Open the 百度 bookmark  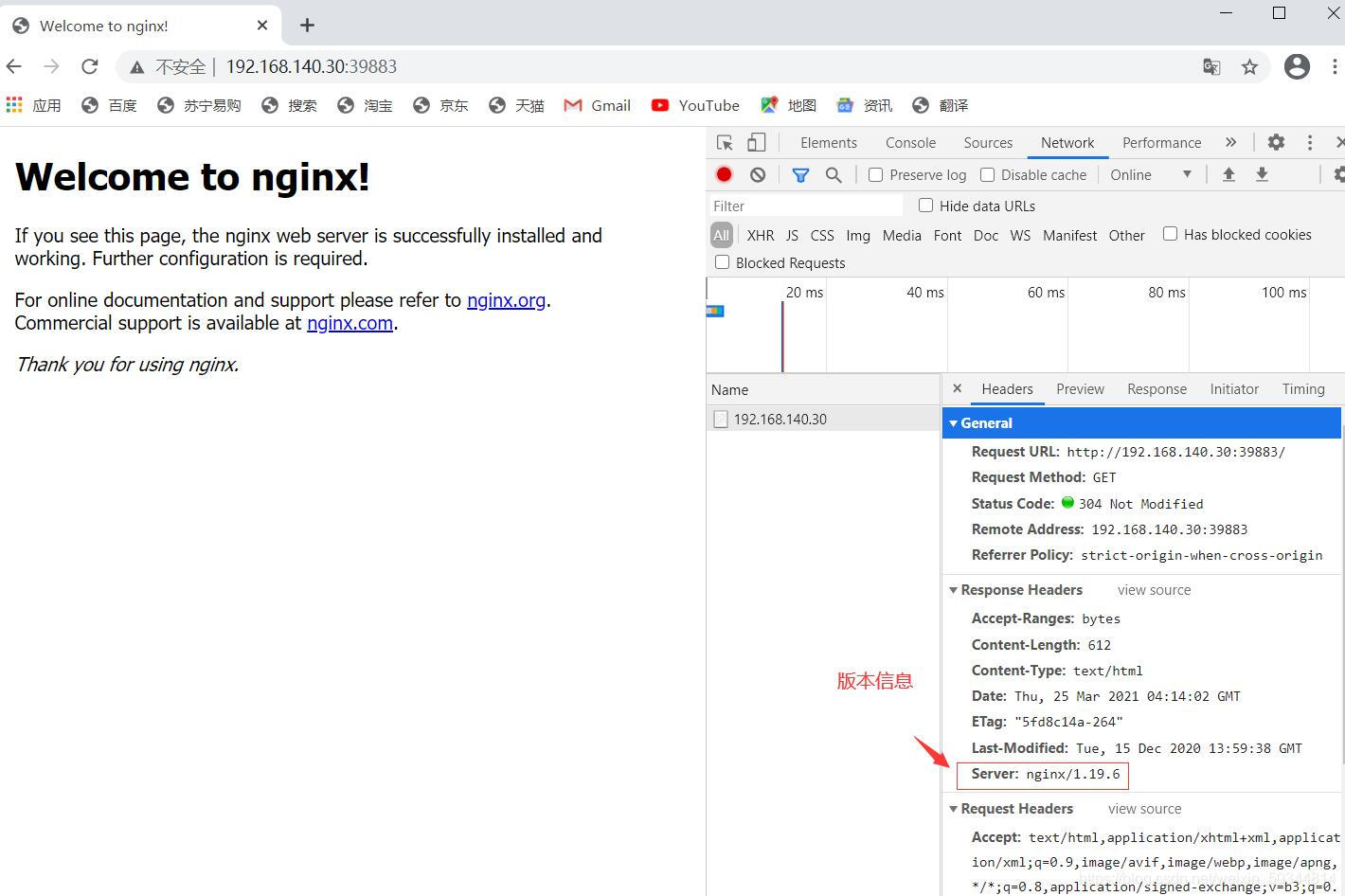click(x=109, y=105)
